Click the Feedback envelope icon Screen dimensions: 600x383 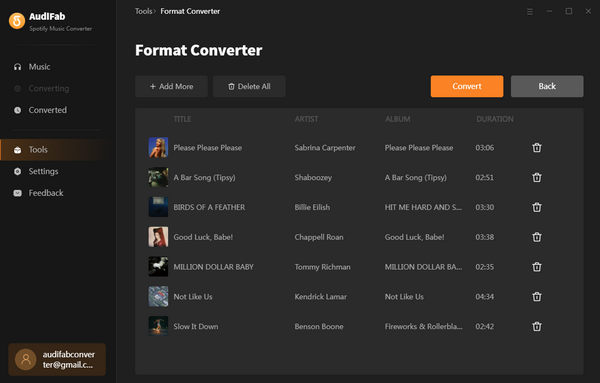(18, 193)
